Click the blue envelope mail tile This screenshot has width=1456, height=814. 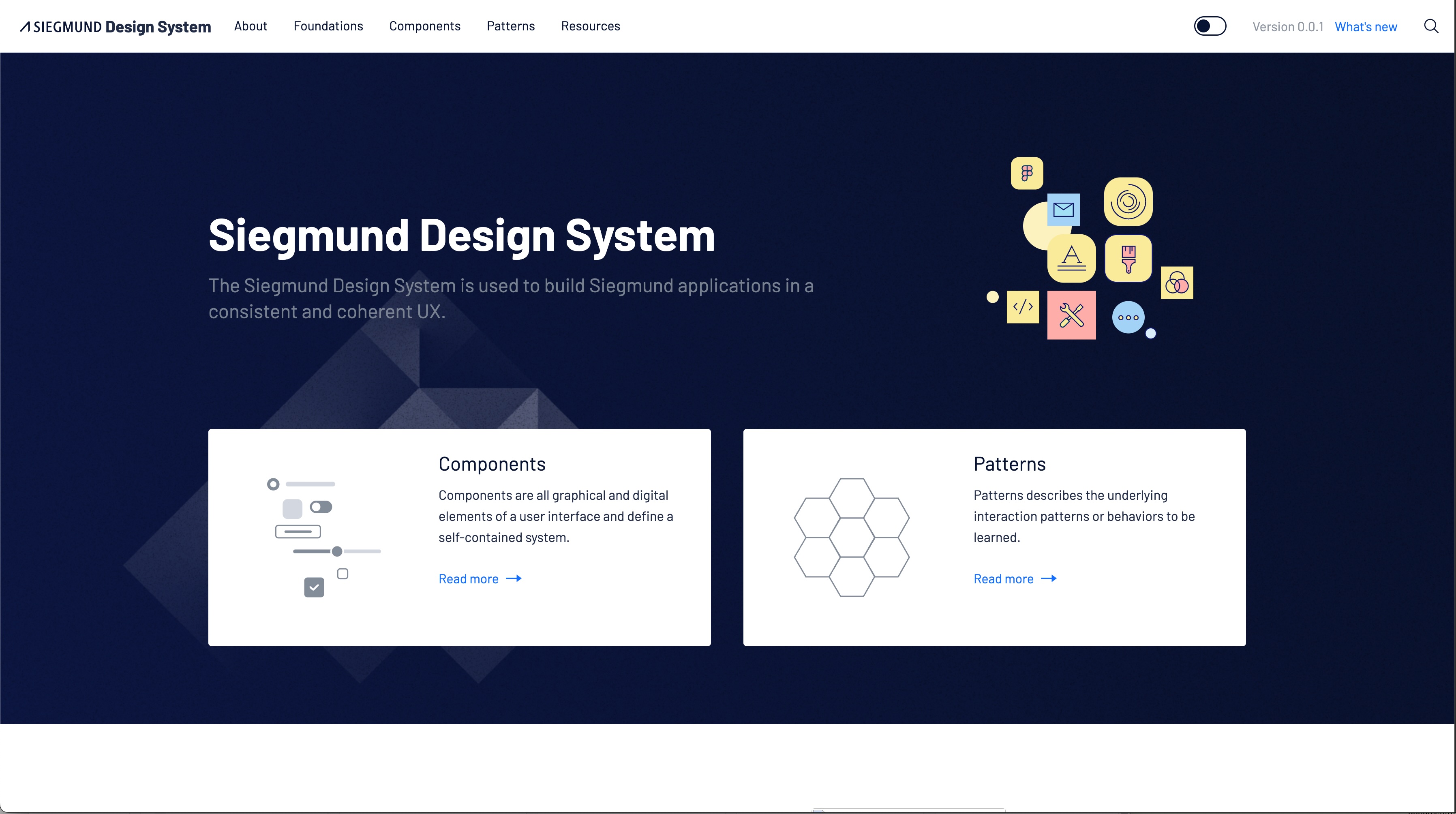1063,210
